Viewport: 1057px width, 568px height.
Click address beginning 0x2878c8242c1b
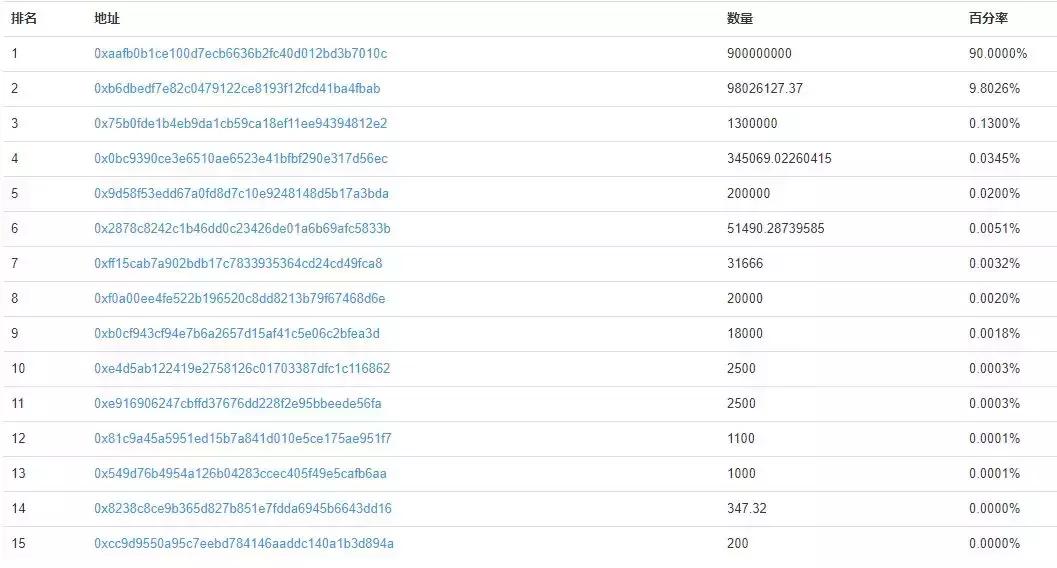242,229
